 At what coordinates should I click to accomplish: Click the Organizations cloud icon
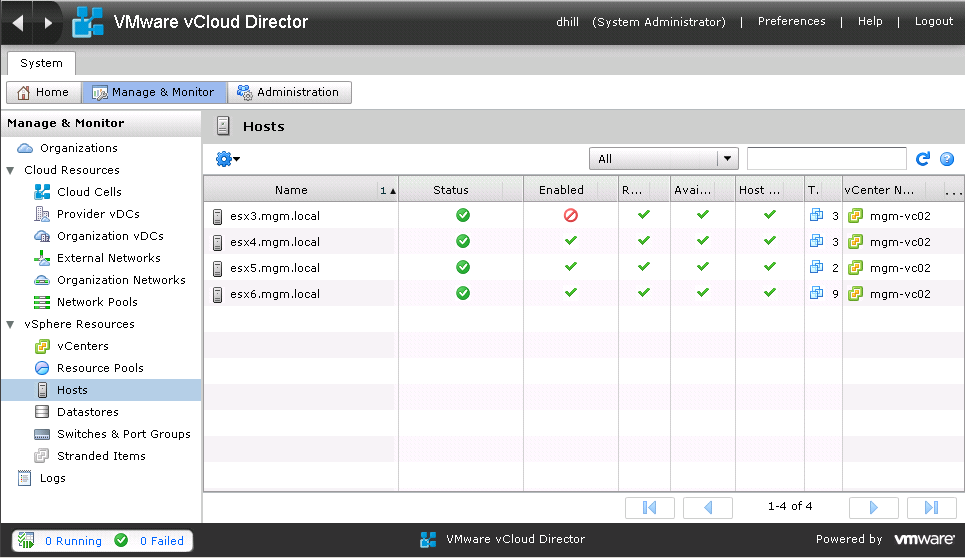pyautogui.click(x=25, y=148)
